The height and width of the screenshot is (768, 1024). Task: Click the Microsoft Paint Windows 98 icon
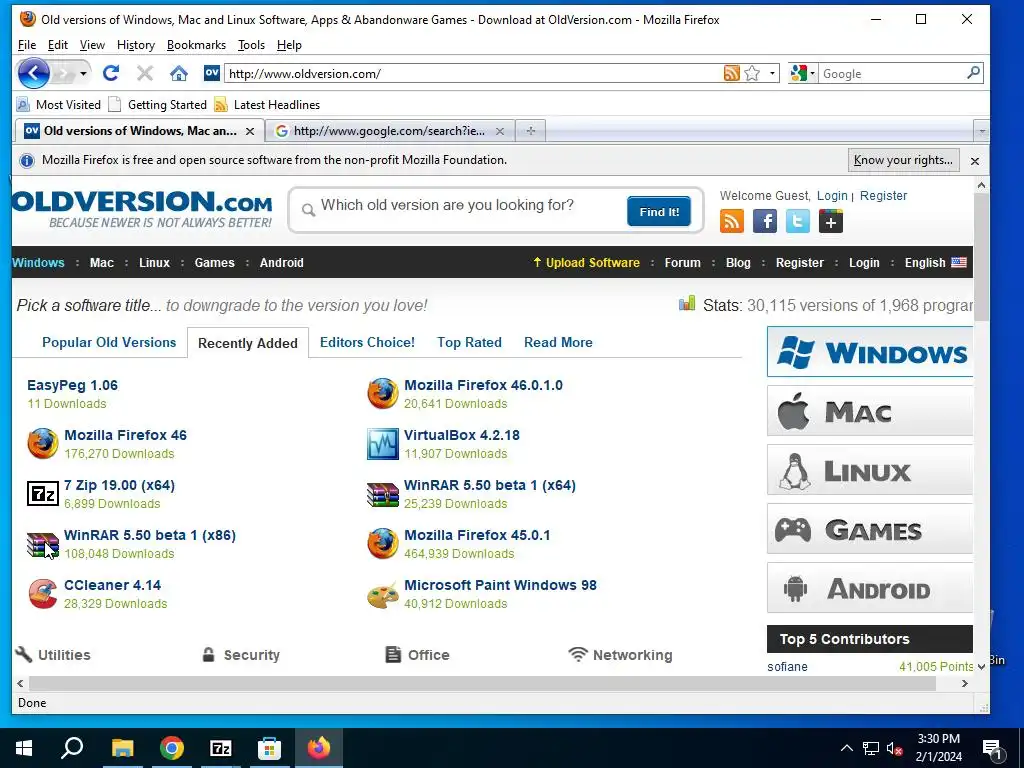tap(383, 594)
